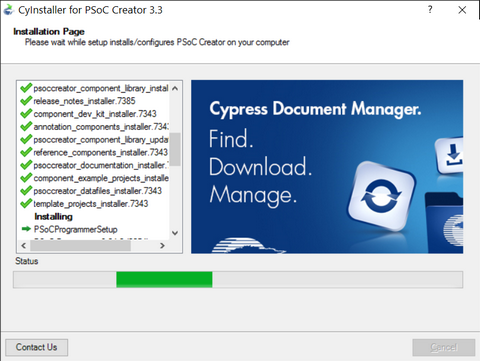480x361 pixels.
Task: Click the Cypress Document Manager banner title
Action: click(315, 109)
